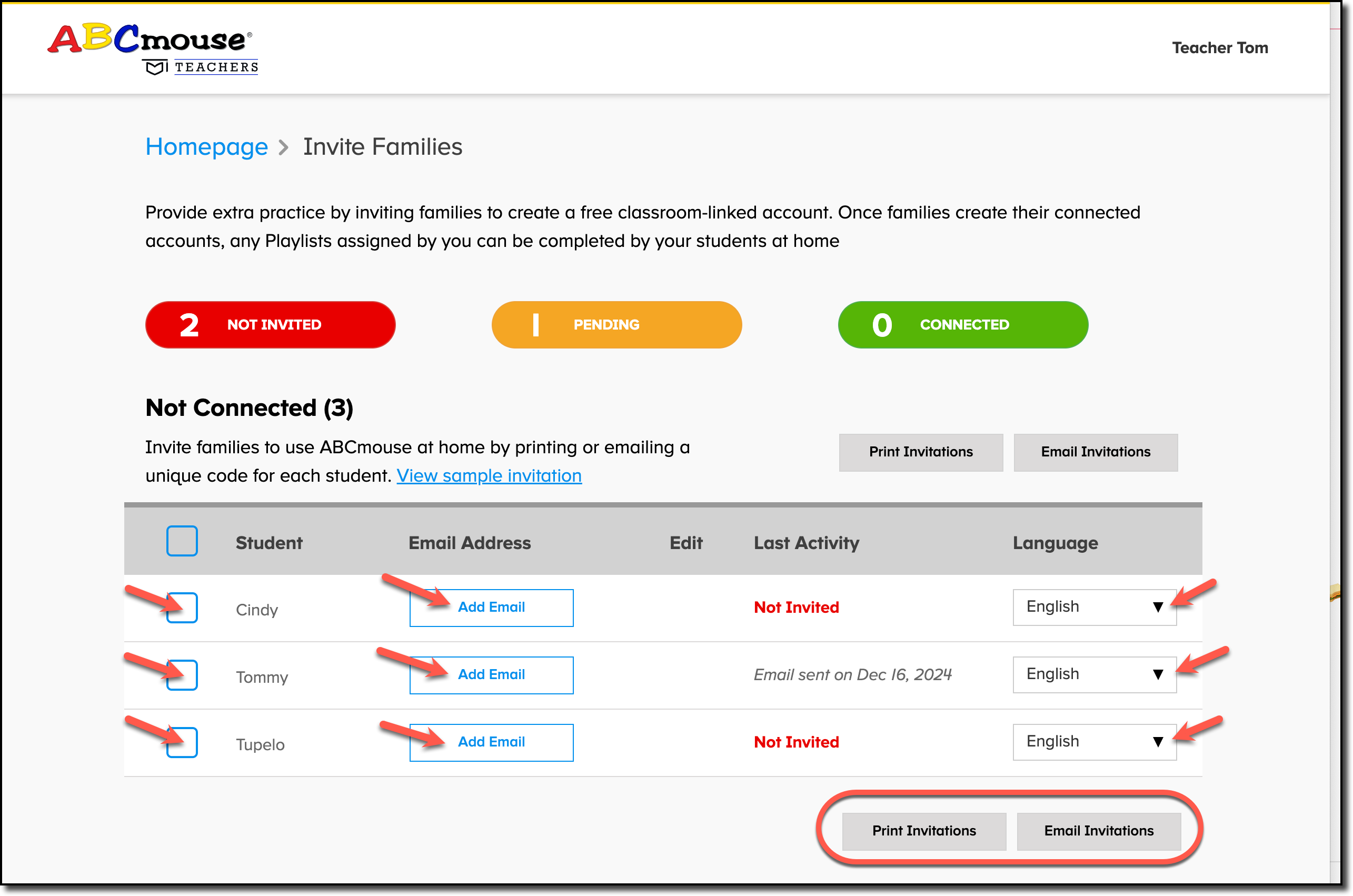Open the Teacher Tom account menu
This screenshot has width=1353, height=896.
[x=1219, y=47]
